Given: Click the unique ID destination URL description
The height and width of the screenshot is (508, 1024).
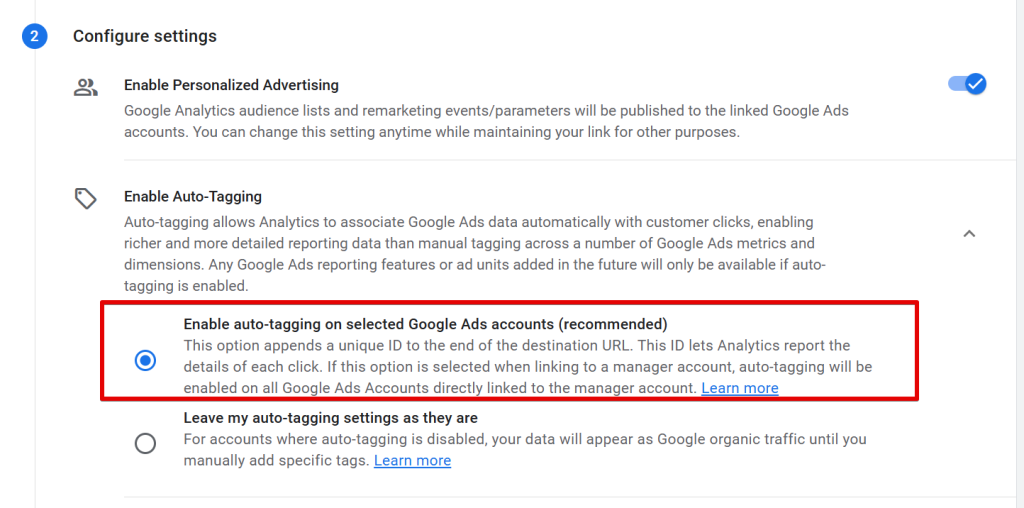Looking at the screenshot, I should point(528,367).
